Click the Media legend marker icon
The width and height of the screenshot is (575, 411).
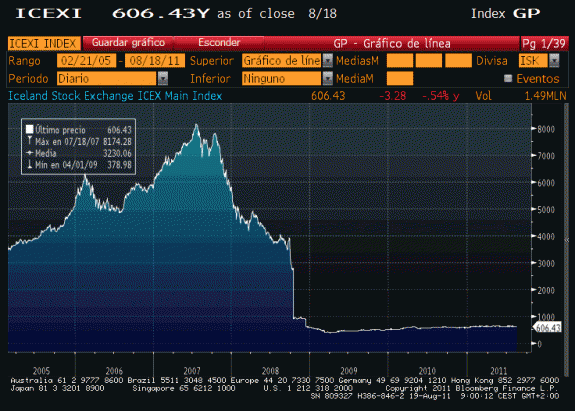(x=30, y=153)
